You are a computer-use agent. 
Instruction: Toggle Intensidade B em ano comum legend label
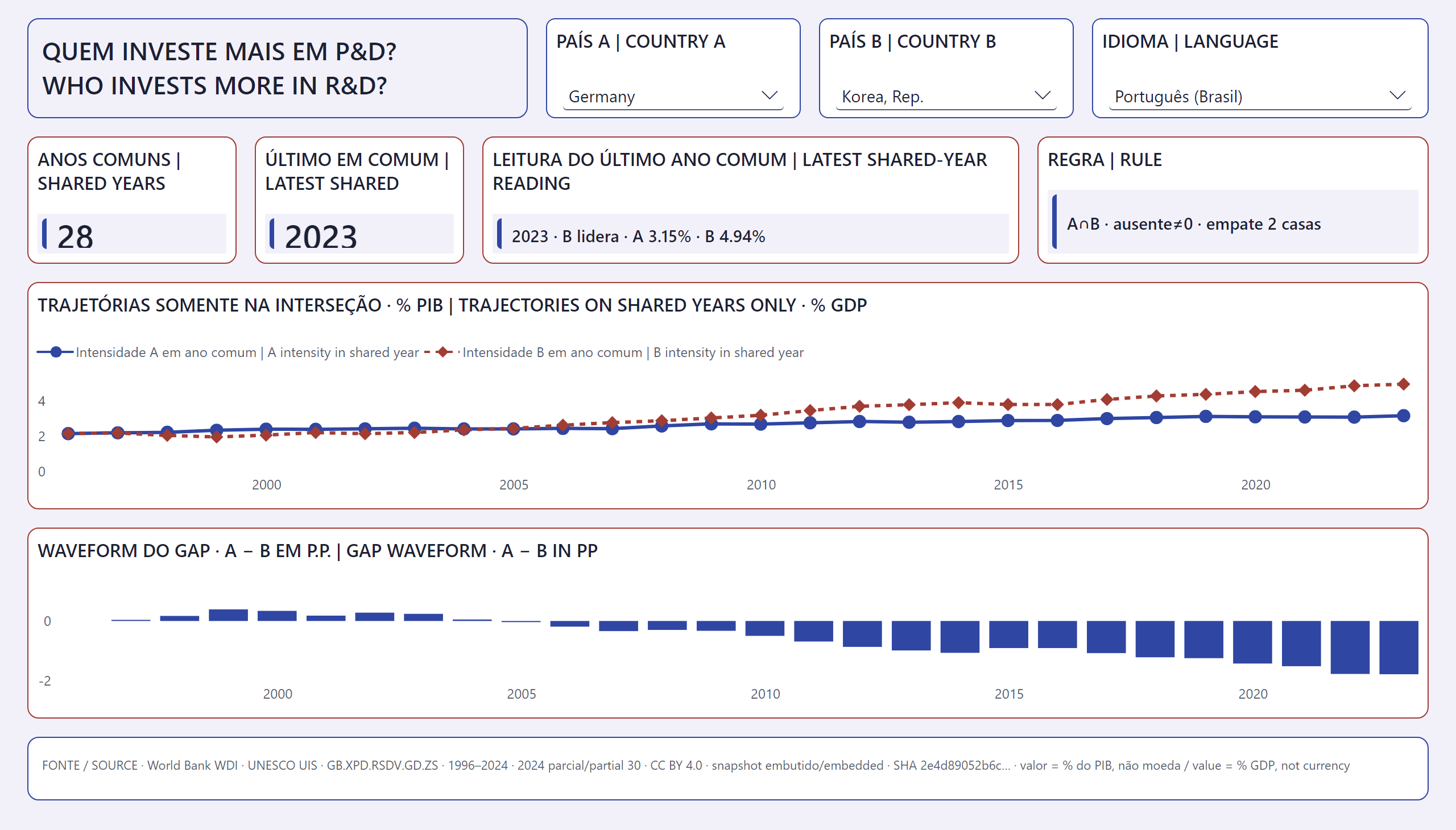633,352
